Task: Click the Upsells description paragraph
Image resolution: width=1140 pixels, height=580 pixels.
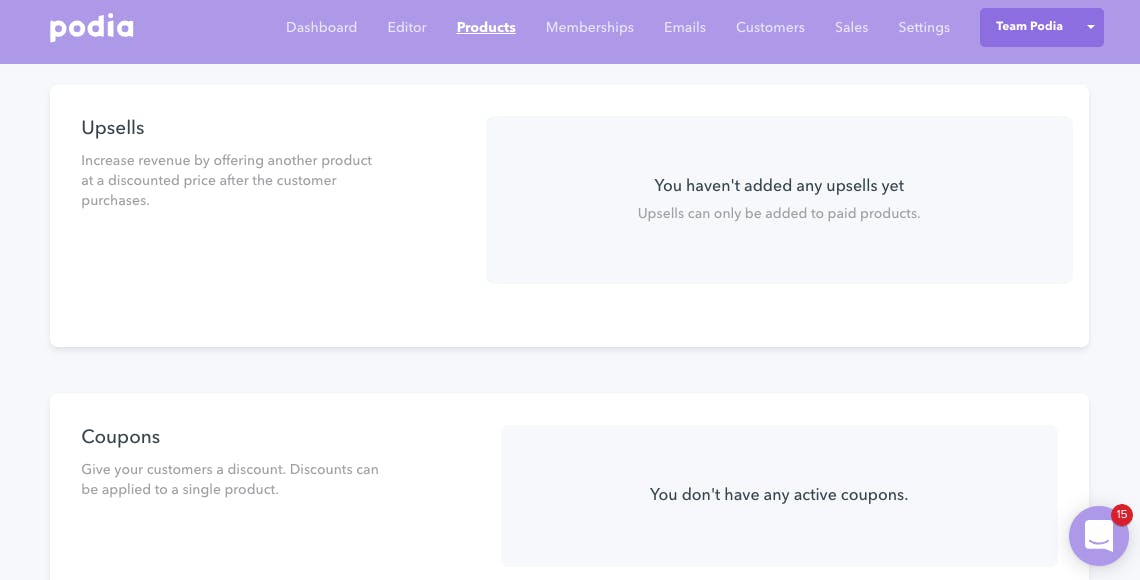Action: (227, 180)
